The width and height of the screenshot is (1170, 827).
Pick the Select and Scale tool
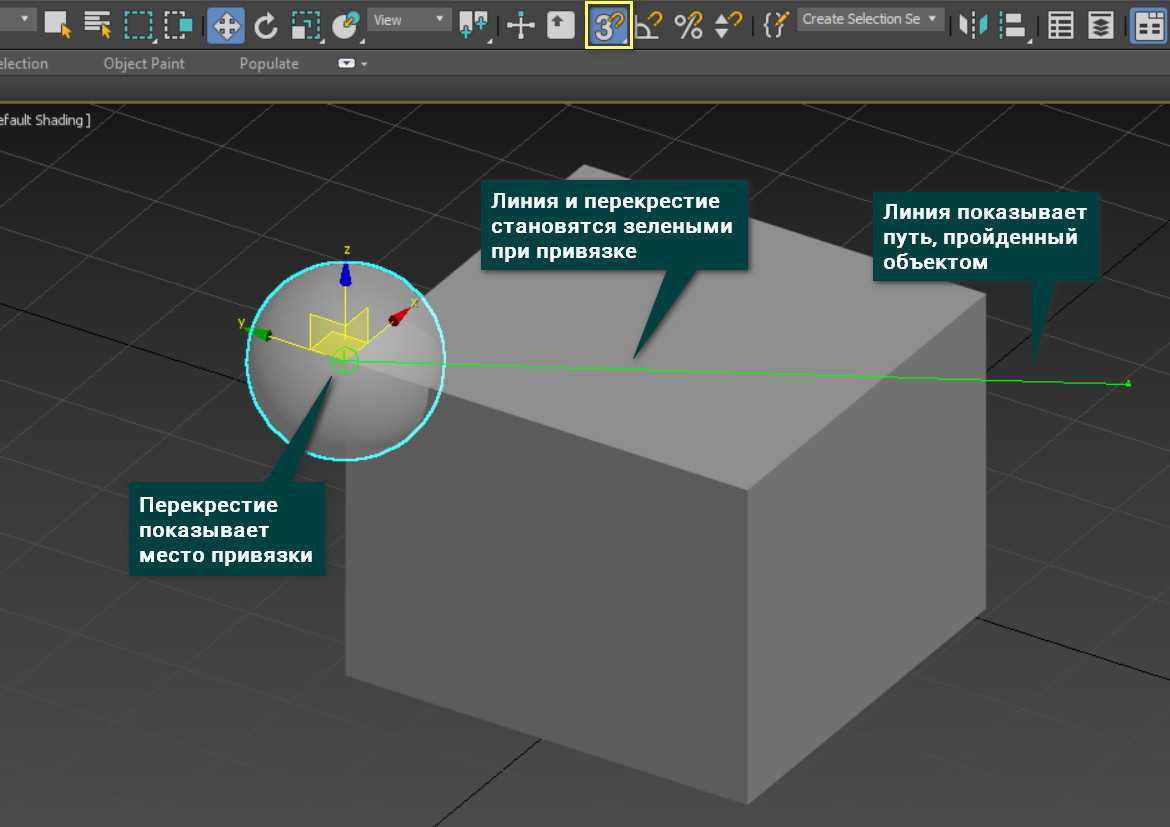coord(305,25)
